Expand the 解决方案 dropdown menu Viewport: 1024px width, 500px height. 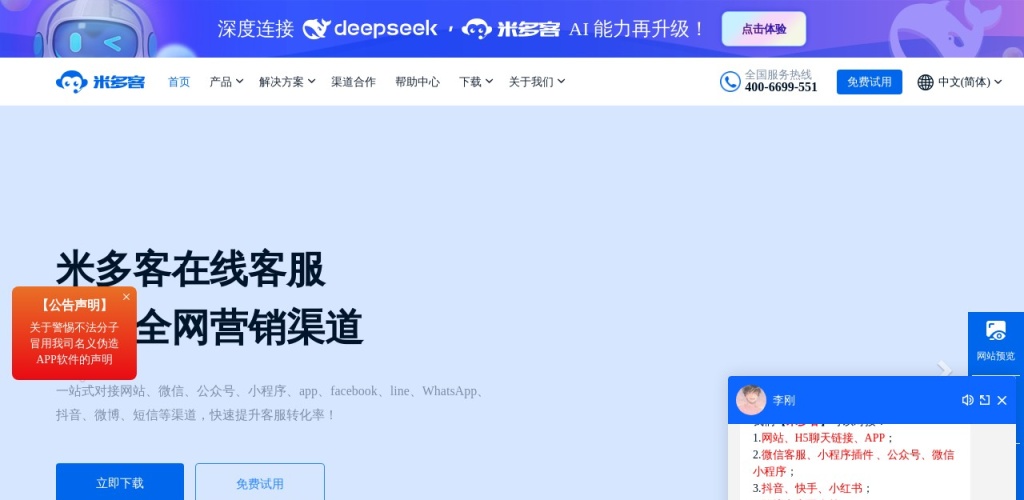coord(287,82)
